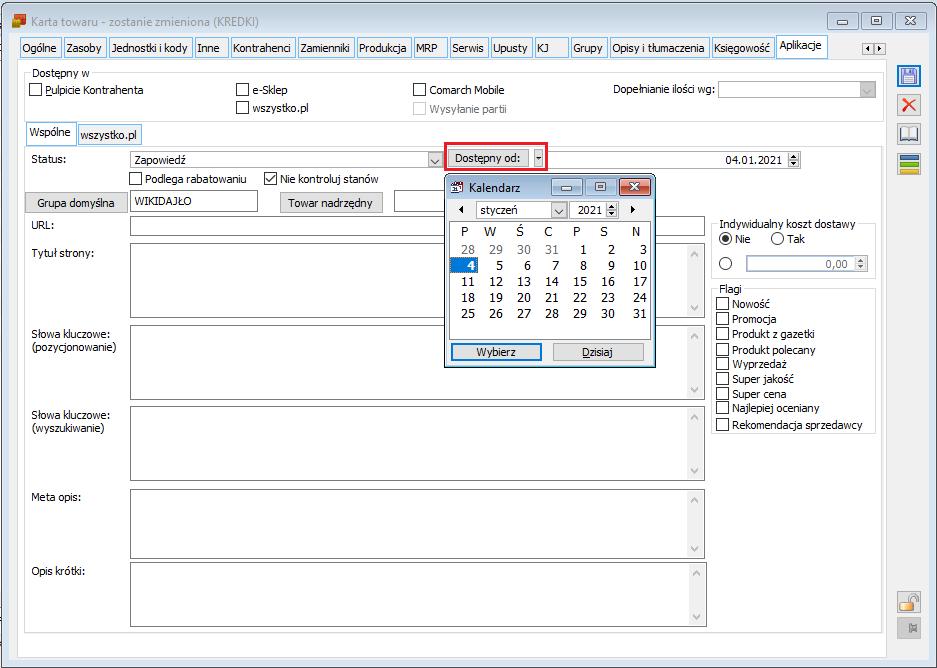Open the Upusty tab
The image size is (937, 668).
click(x=510, y=48)
